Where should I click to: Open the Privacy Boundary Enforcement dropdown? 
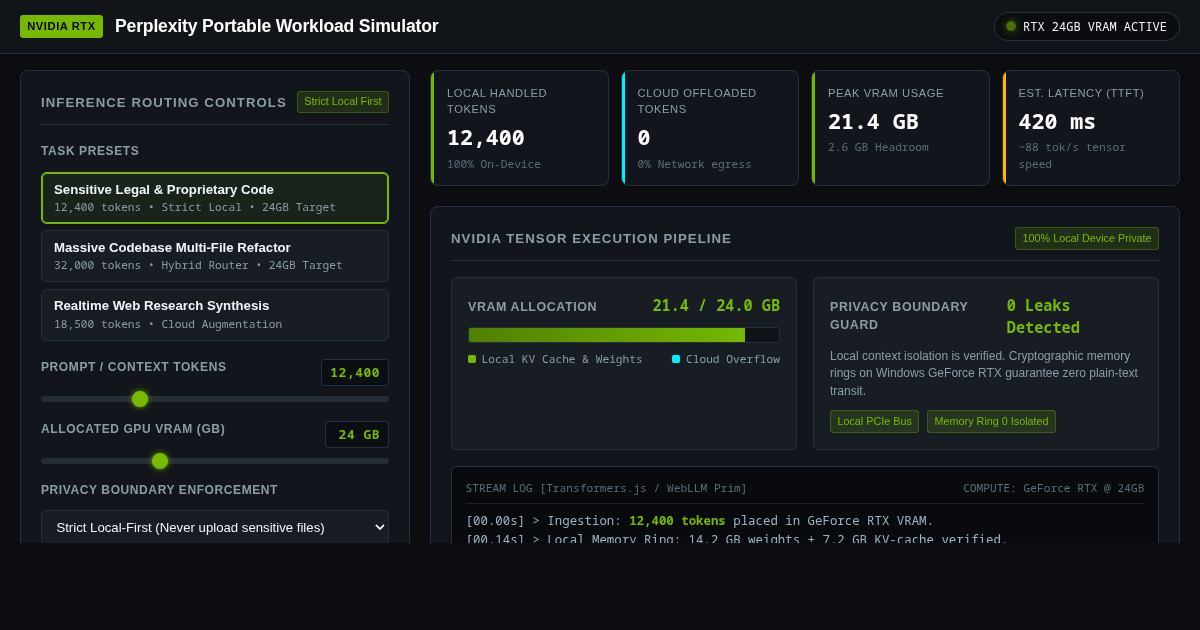pyautogui.click(x=215, y=527)
